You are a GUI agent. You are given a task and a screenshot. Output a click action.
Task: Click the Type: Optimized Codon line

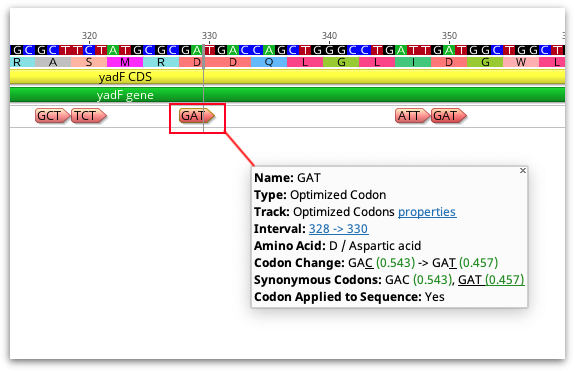(320, 195)
